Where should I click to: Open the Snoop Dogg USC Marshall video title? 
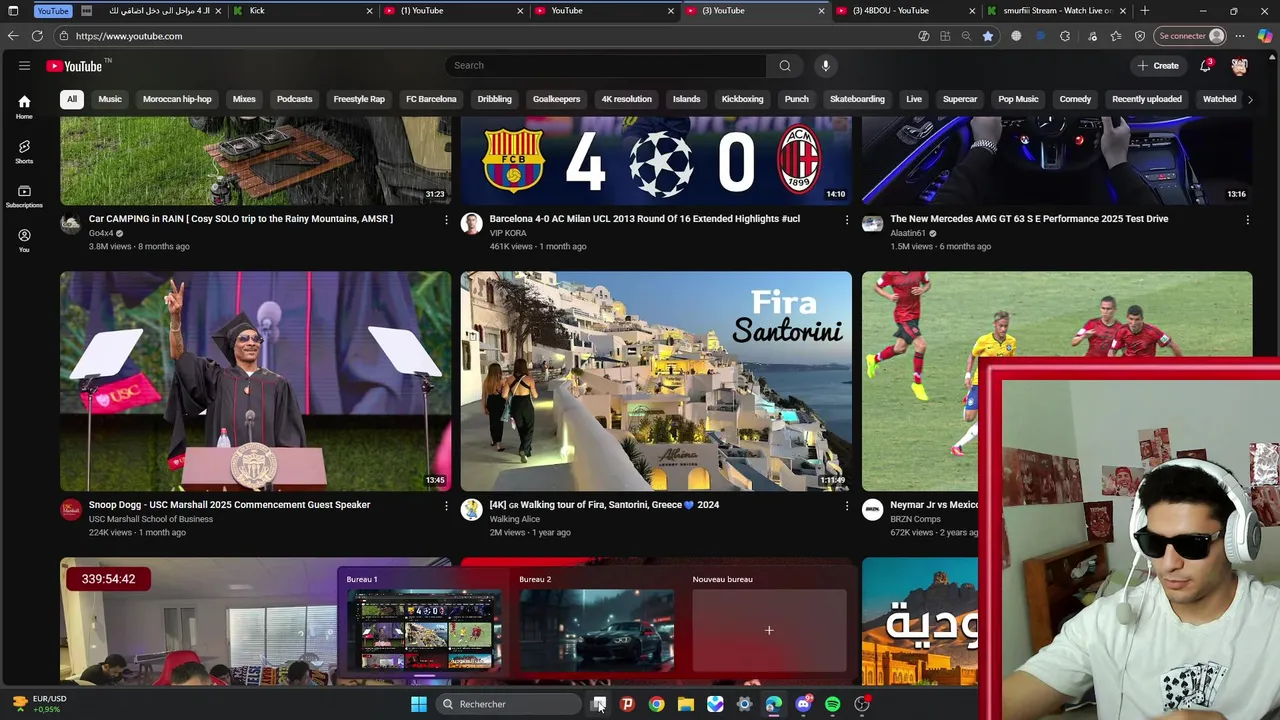pos(230,505)
